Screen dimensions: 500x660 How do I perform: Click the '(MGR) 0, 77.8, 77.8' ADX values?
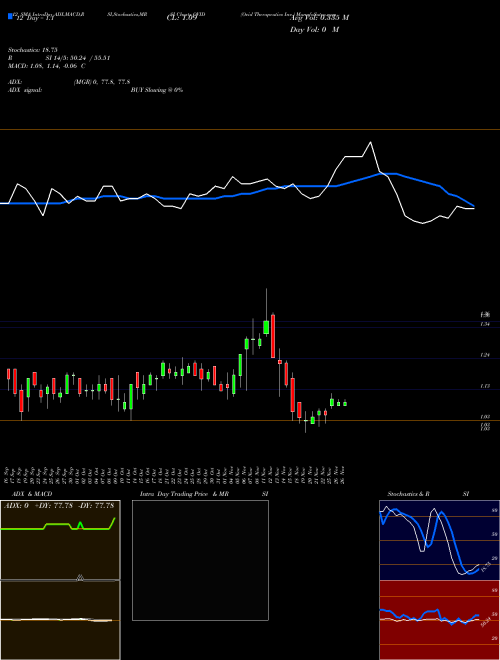coord(102,82)
